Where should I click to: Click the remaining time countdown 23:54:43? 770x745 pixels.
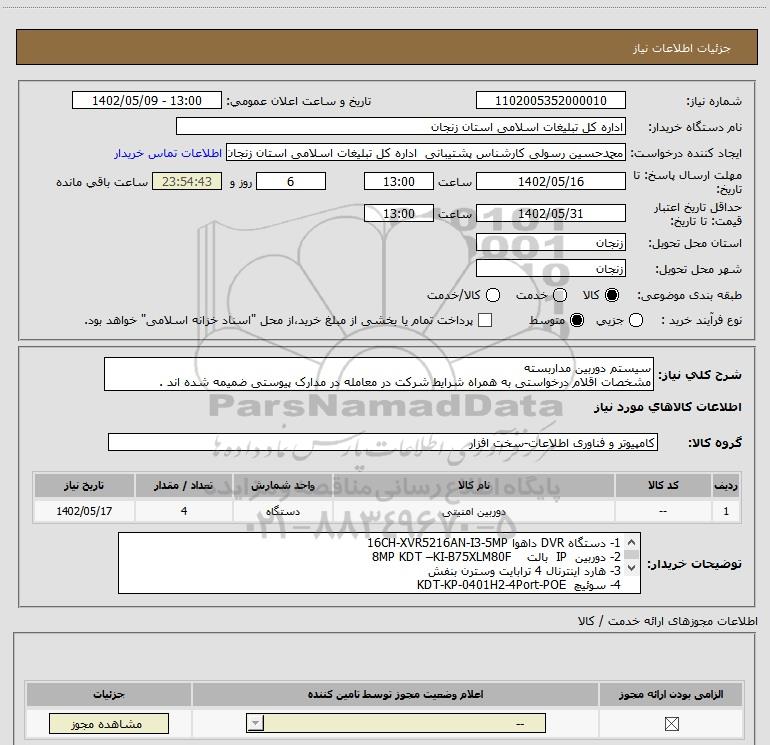click(187, 181)
